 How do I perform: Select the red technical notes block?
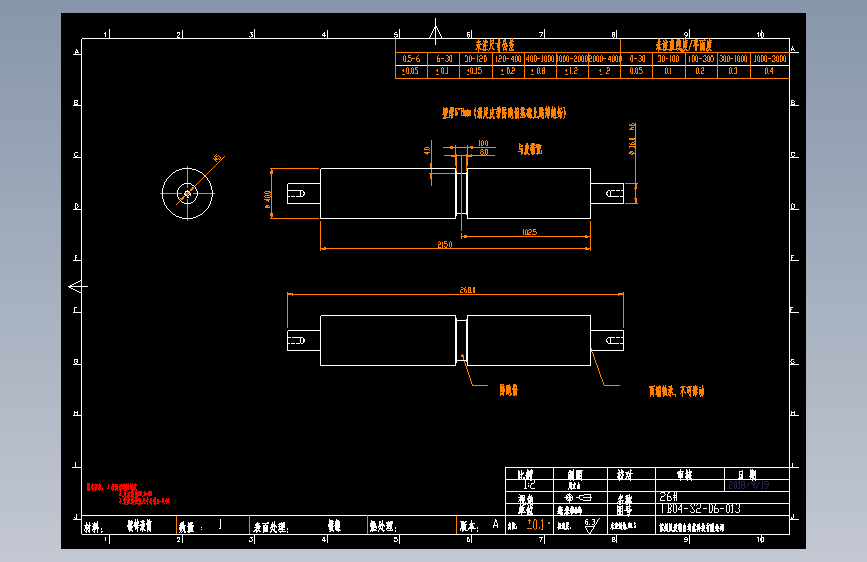coord(128,494)
